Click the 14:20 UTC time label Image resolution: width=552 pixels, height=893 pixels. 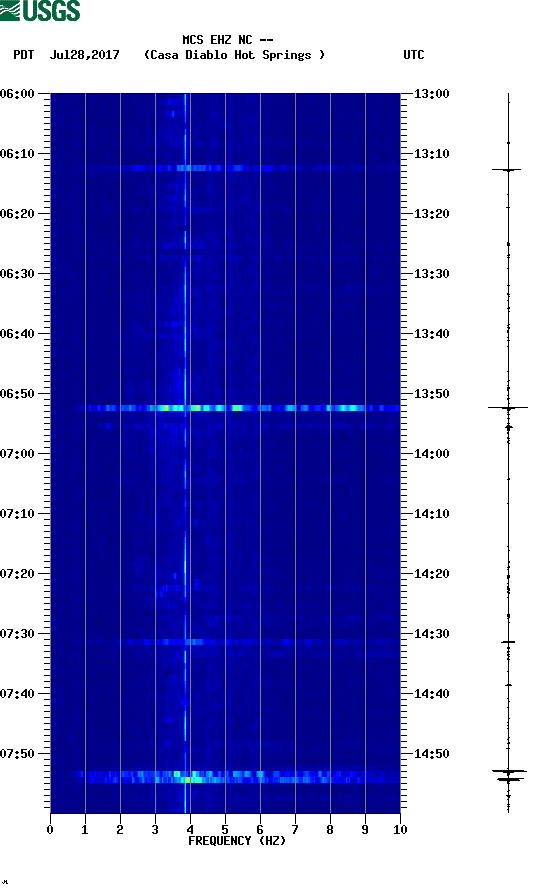(432, 574)
